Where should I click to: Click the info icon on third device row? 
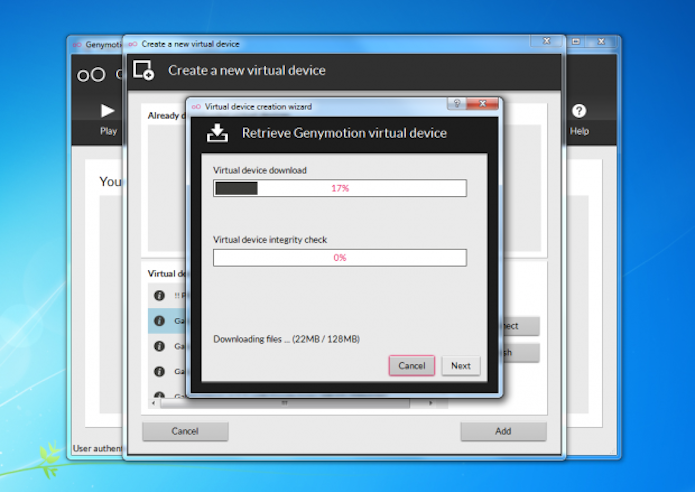pos(159,346)
